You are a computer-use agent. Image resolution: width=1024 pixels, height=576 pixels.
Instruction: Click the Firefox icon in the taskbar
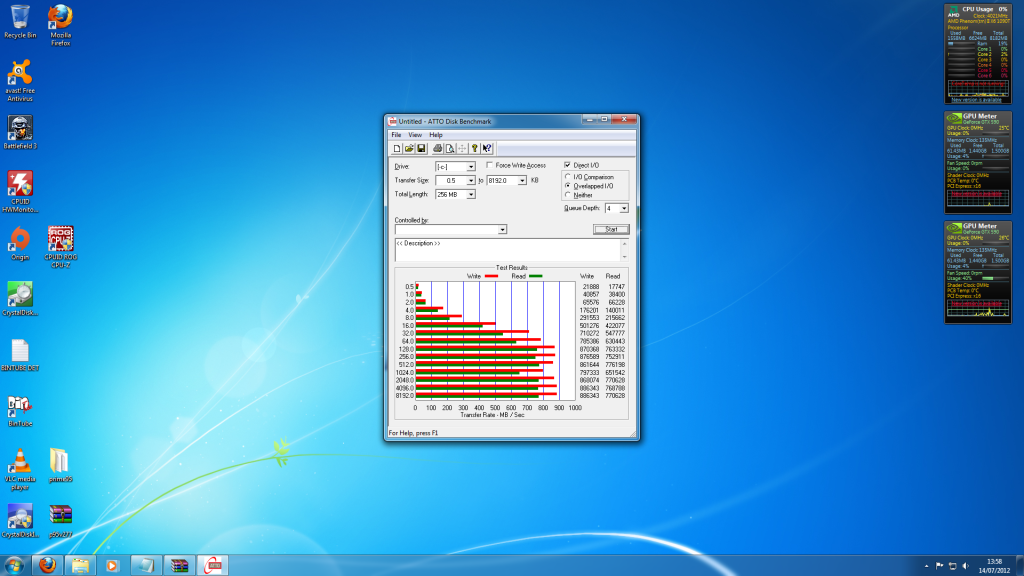tap(46, 565)
